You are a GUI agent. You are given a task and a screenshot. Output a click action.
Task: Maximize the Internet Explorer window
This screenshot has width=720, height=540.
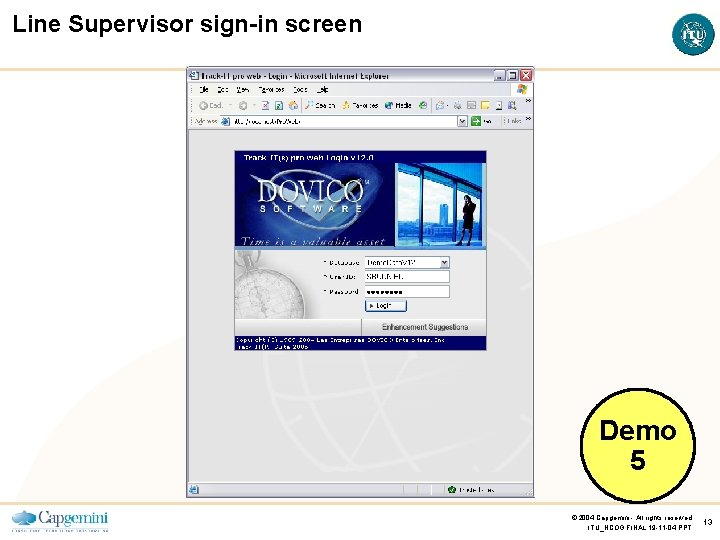(513, 75)
